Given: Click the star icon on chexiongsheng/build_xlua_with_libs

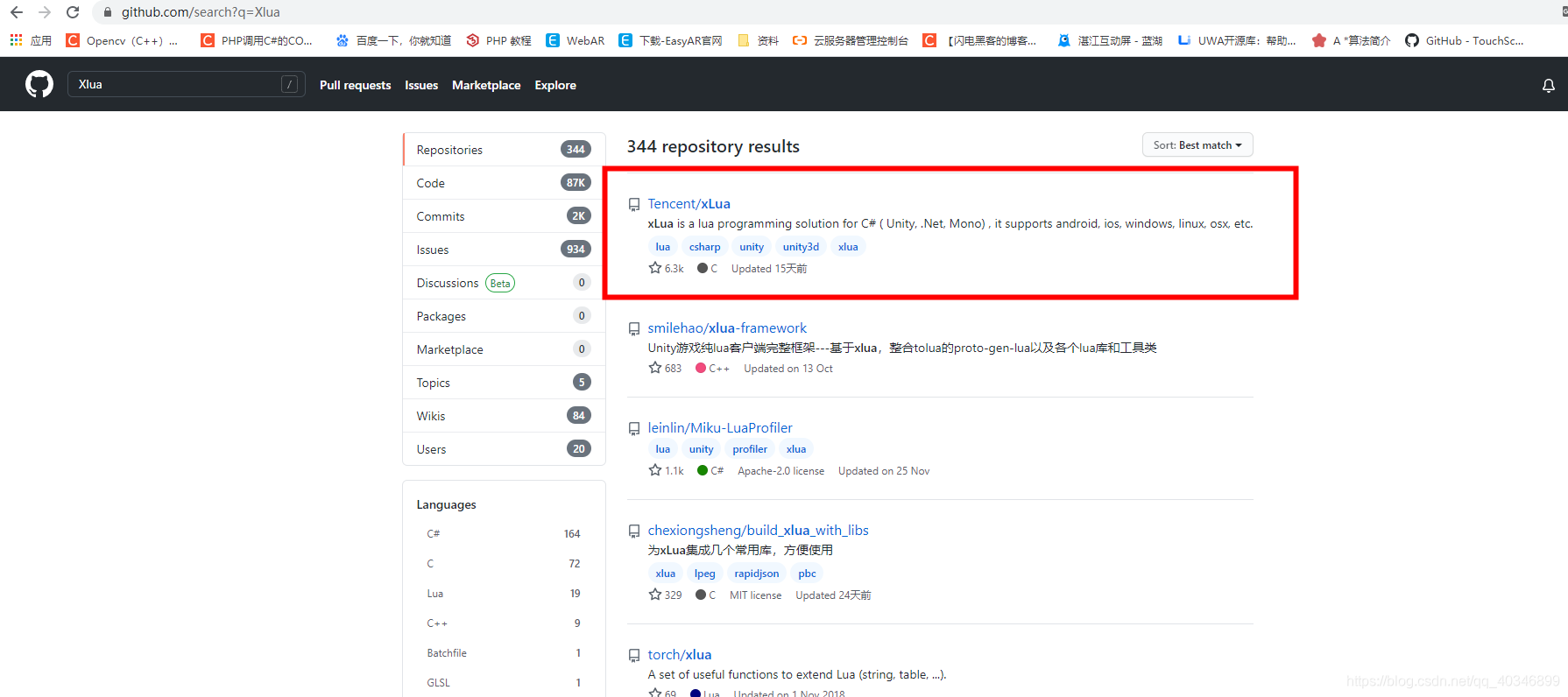Looking at the screenshot, I should [655, 595].
